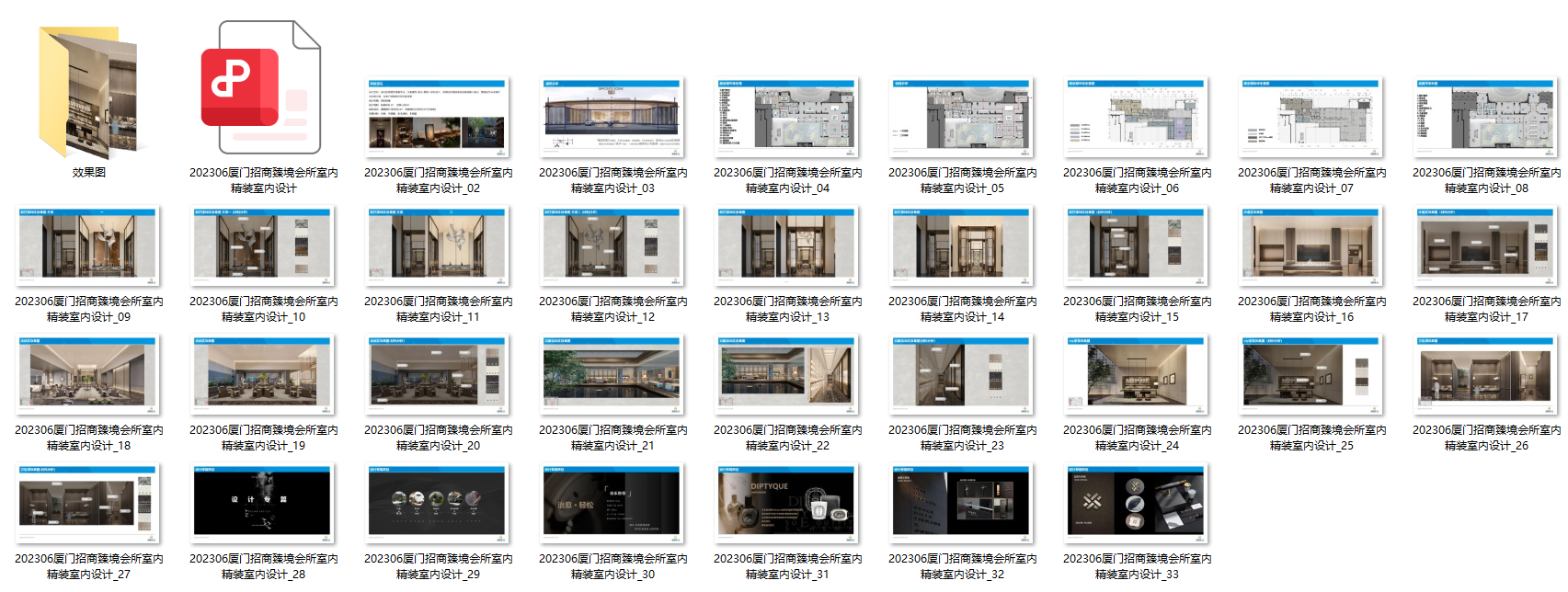The height and width of the screenshot is (592, 1568).
Task: Open the DIPTYQUE slide thumbnail _31
Action: click(787, 503)
